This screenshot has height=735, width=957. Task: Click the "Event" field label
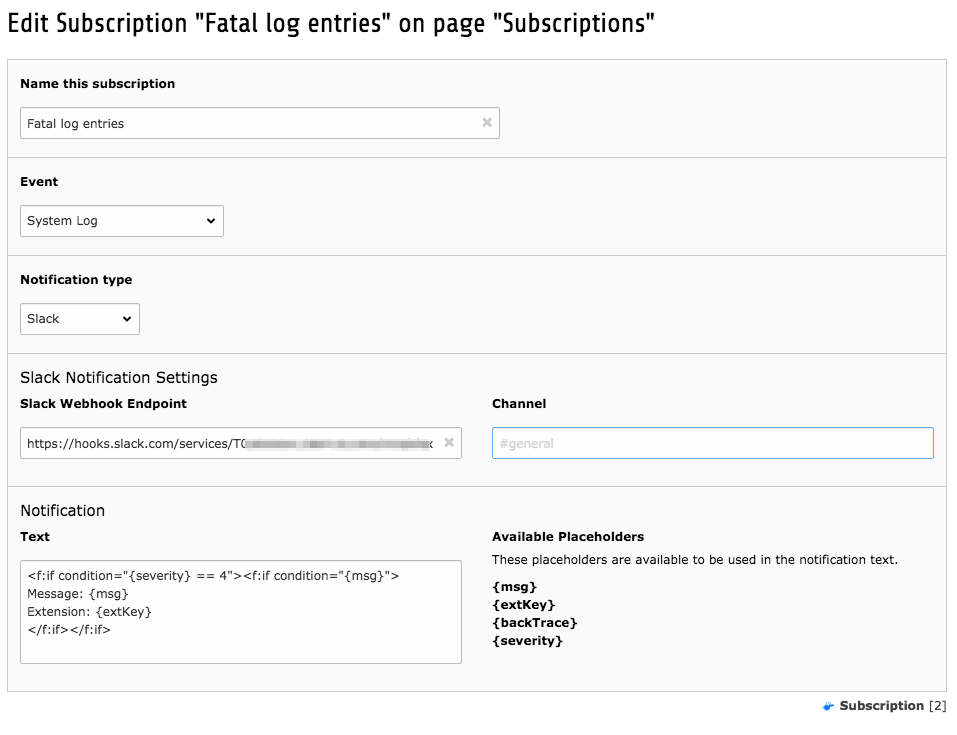pos(39,182)
